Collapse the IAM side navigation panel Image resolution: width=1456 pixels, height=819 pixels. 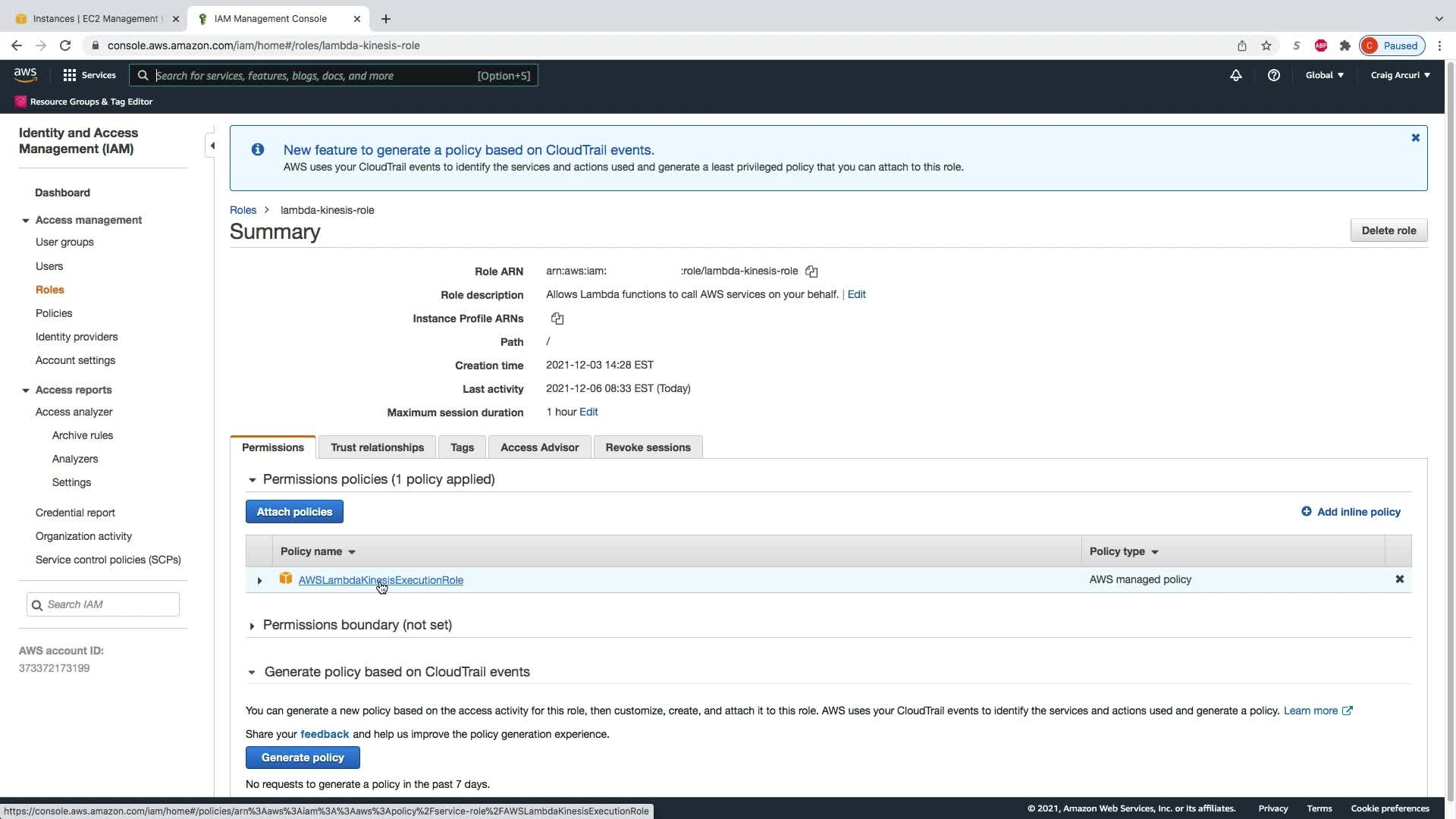pyautogui.click(x=212, y=146)
